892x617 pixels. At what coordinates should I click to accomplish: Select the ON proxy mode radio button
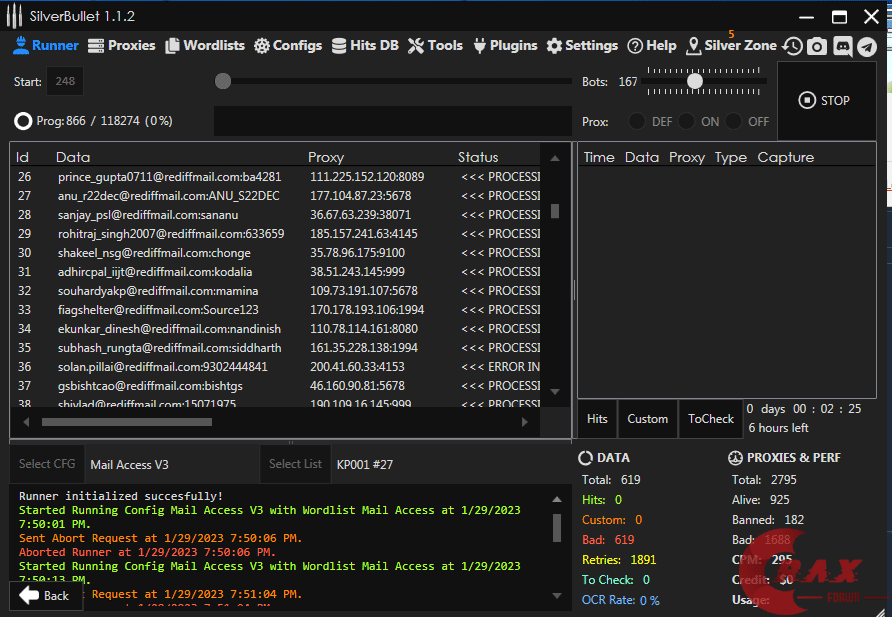[x=686, y=122]
